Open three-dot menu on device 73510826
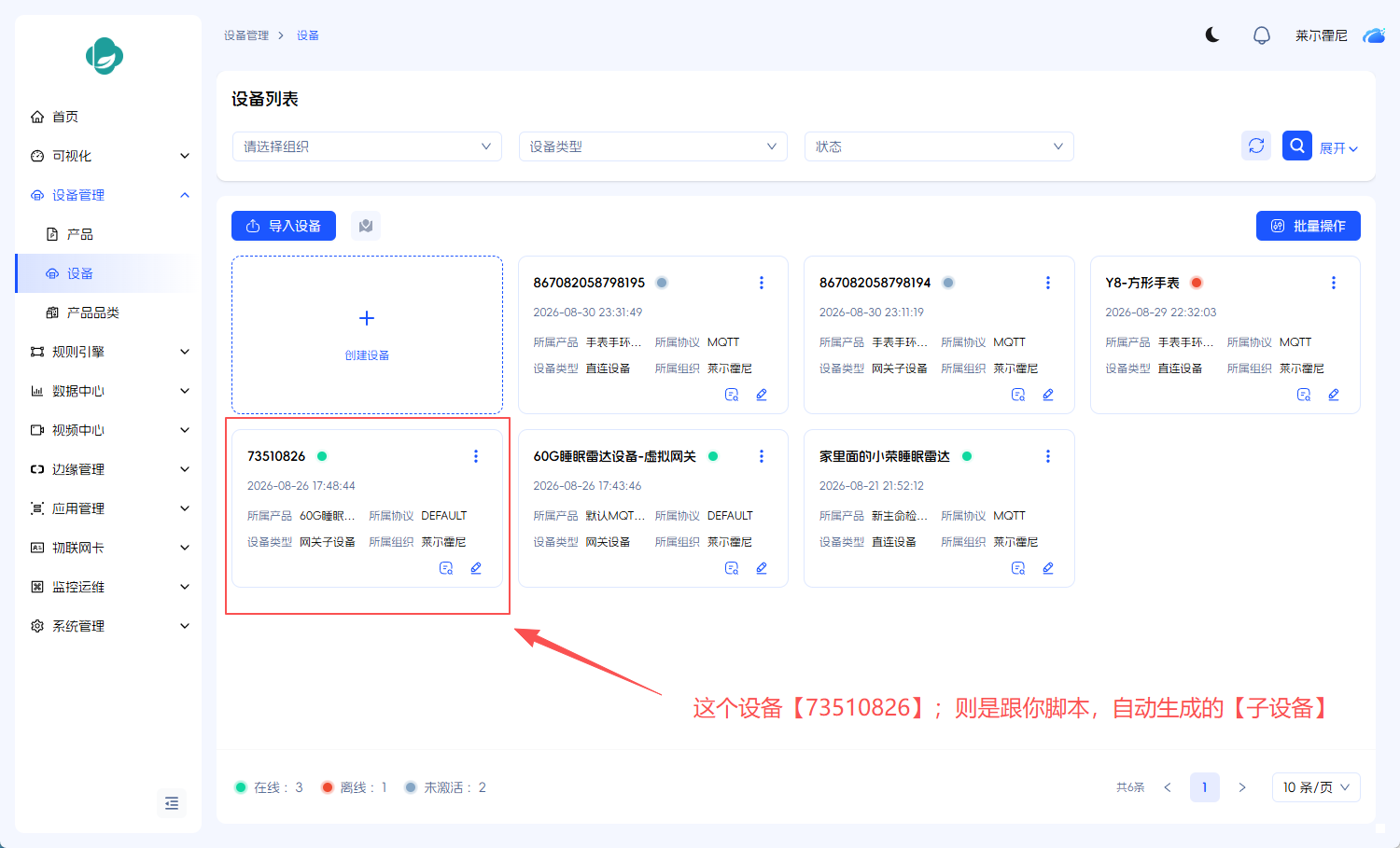 pyautogui.click(x=476, y=456)
